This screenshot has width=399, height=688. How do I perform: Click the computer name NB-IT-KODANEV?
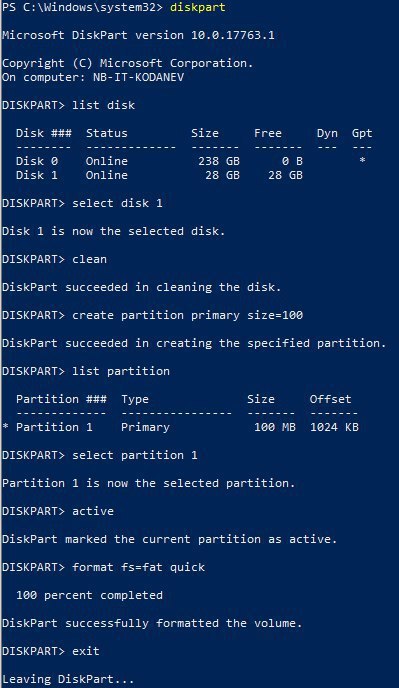click(138, 78)
